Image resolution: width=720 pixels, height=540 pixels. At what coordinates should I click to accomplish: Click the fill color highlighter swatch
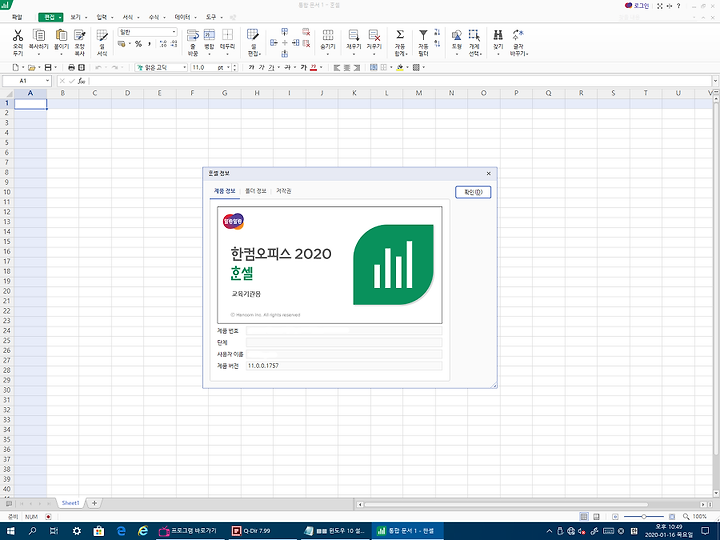coord(400,68)
